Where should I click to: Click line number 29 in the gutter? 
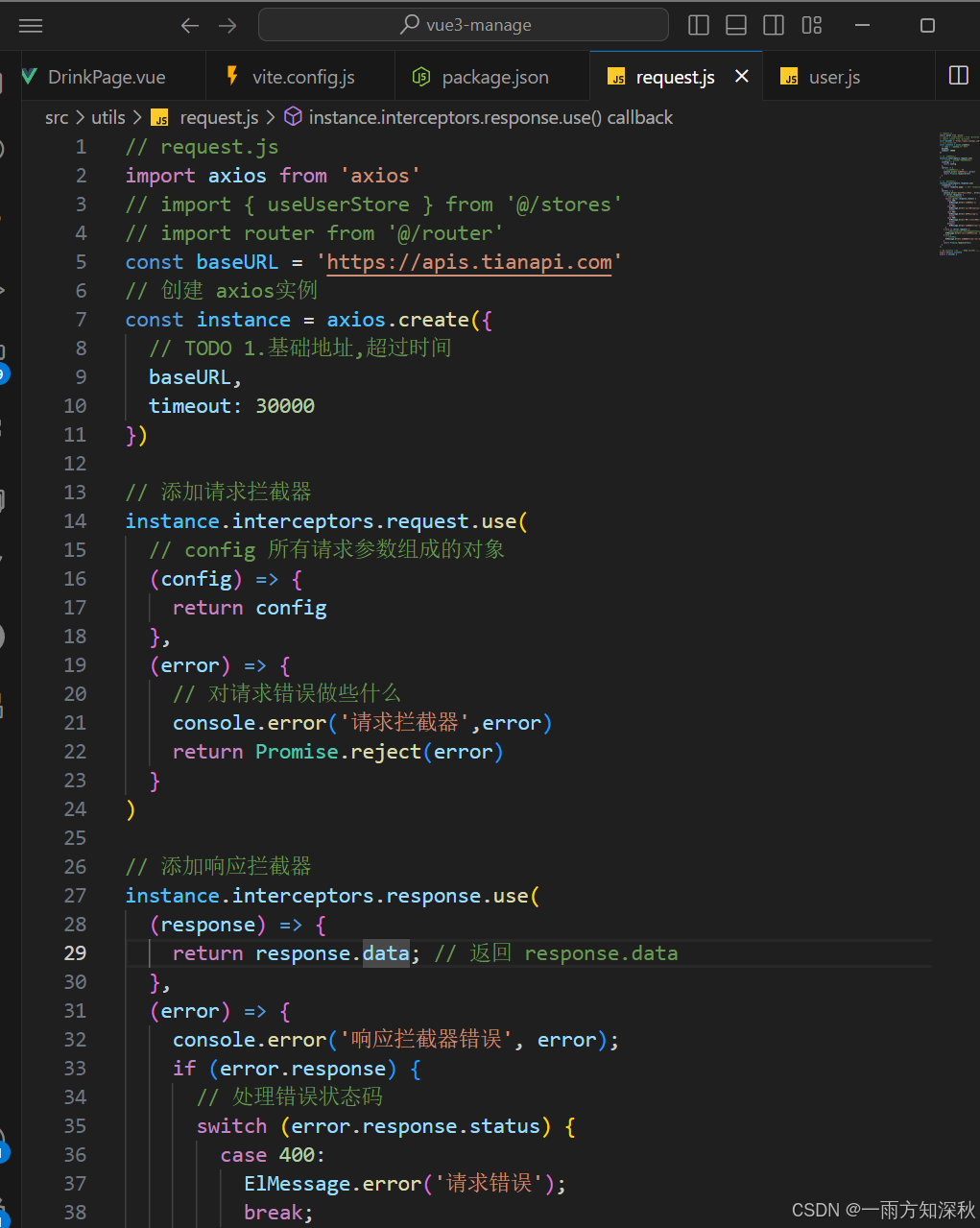(75, 953)
